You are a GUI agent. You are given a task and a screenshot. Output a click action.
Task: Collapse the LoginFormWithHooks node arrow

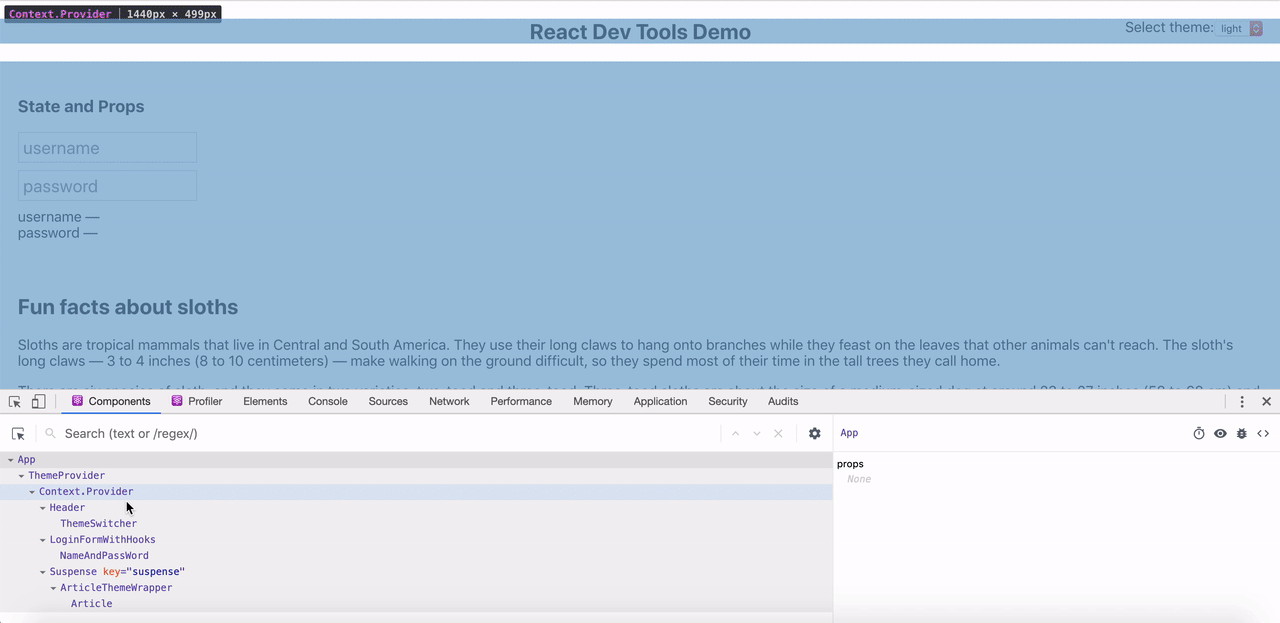[43, 540]
